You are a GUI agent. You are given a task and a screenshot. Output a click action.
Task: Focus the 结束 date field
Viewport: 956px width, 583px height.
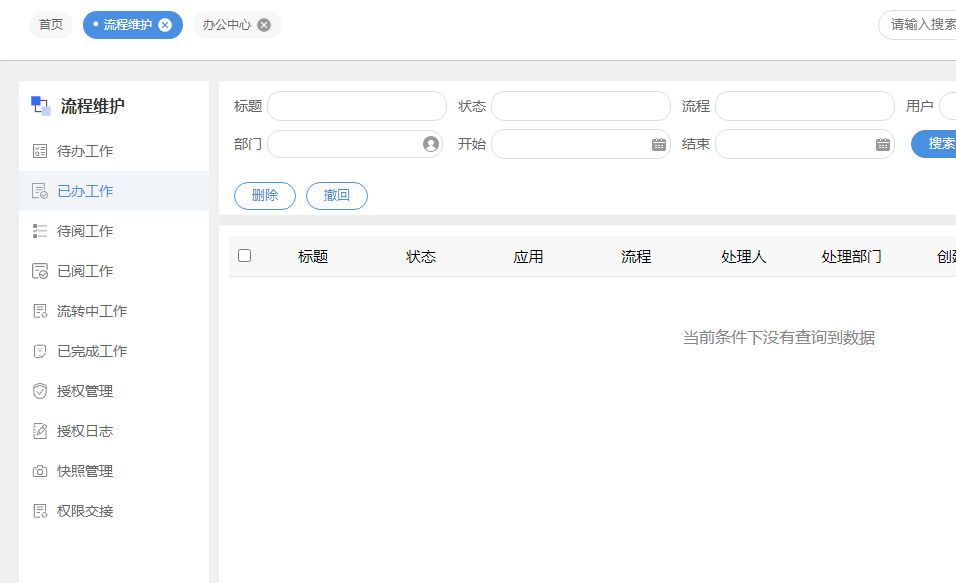click(805, 144)
